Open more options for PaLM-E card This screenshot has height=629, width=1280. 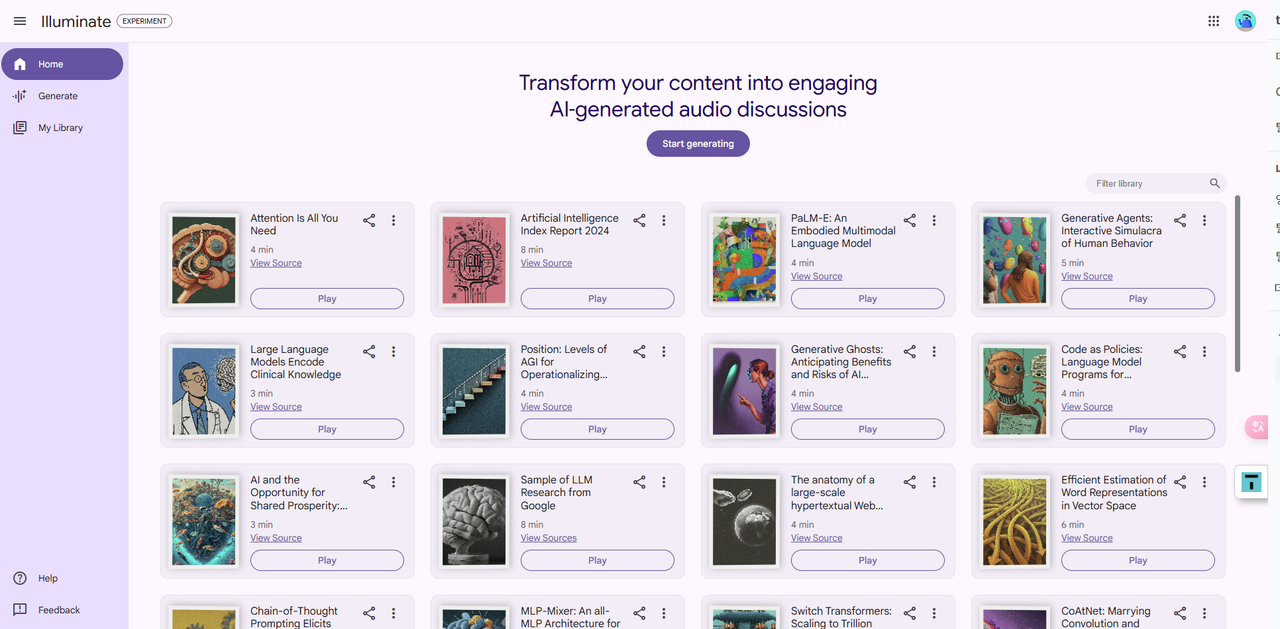pyautogui.click(x=933, y=220)
